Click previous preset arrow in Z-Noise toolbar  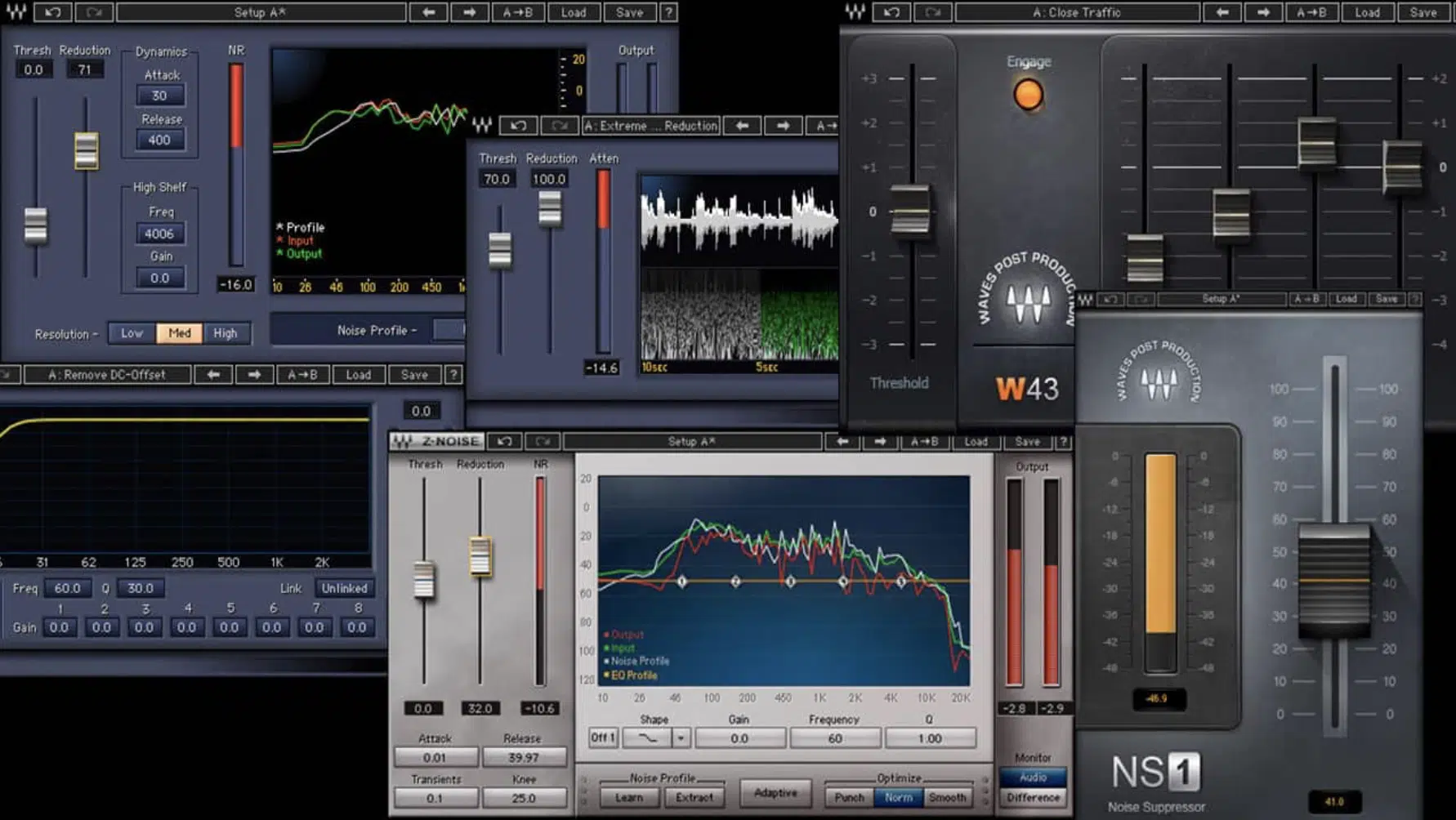(842, 441)
